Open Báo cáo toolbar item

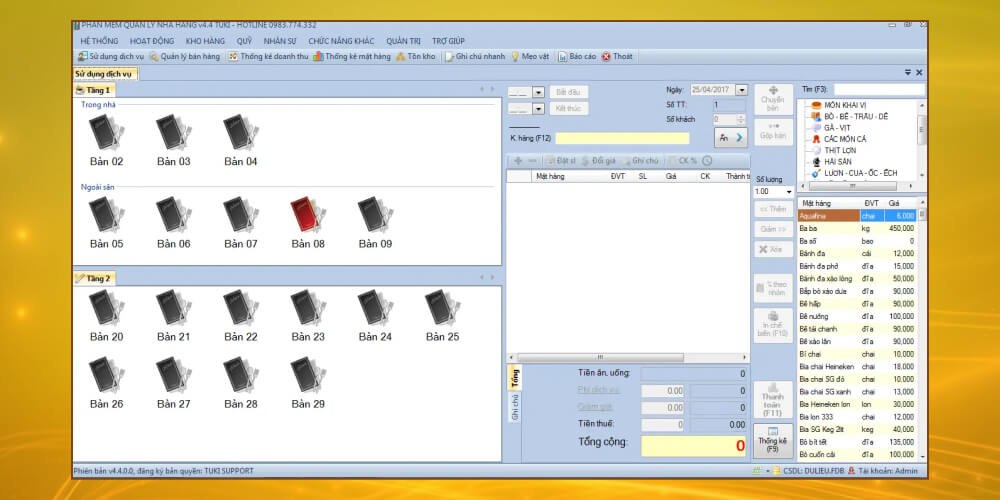pyautogui.click(x=577, y=57)
